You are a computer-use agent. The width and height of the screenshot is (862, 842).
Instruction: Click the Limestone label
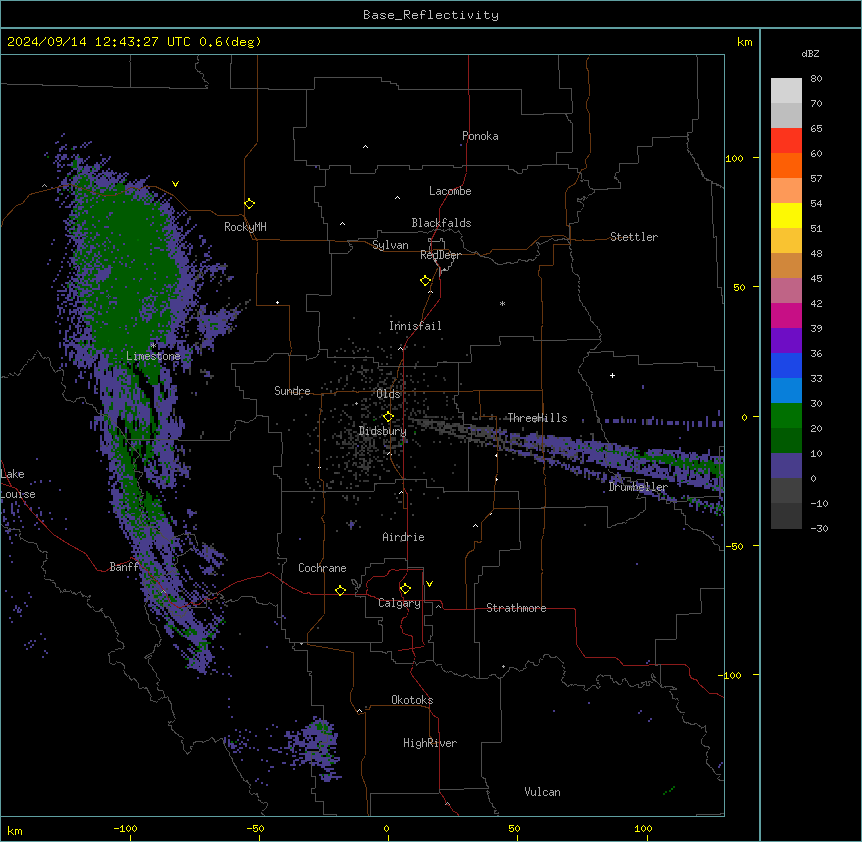click(153, 356)
